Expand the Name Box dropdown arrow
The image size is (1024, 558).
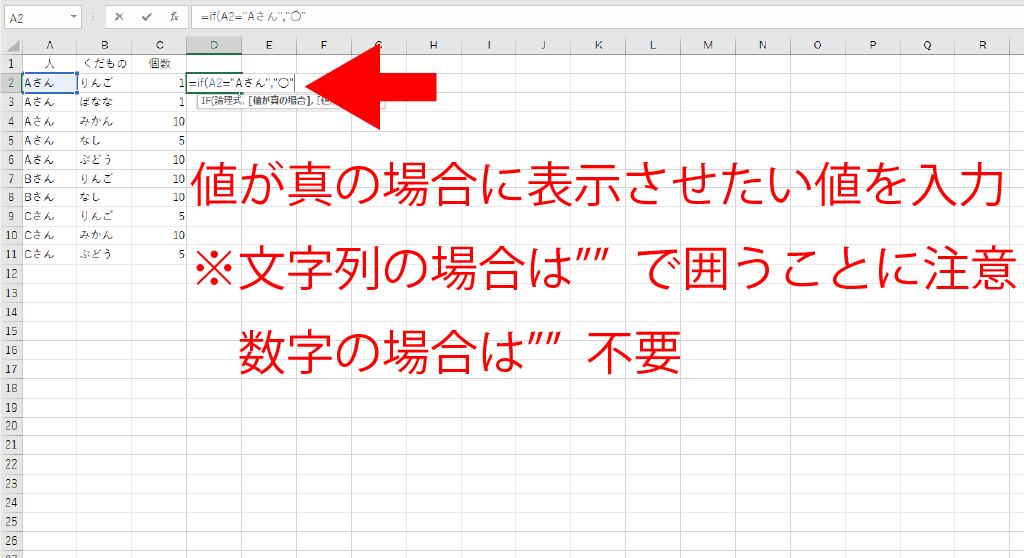75,17
